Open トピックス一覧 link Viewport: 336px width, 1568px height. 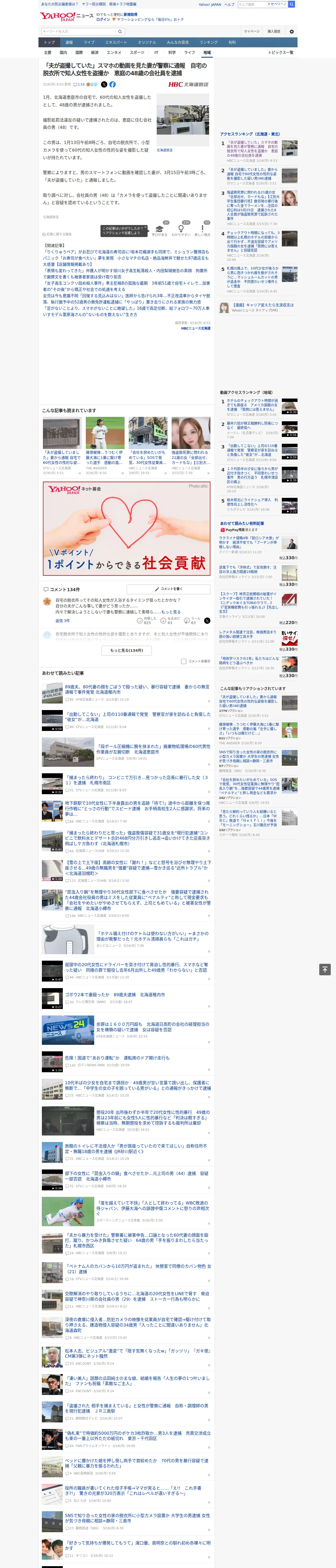[x=281, y=52]
